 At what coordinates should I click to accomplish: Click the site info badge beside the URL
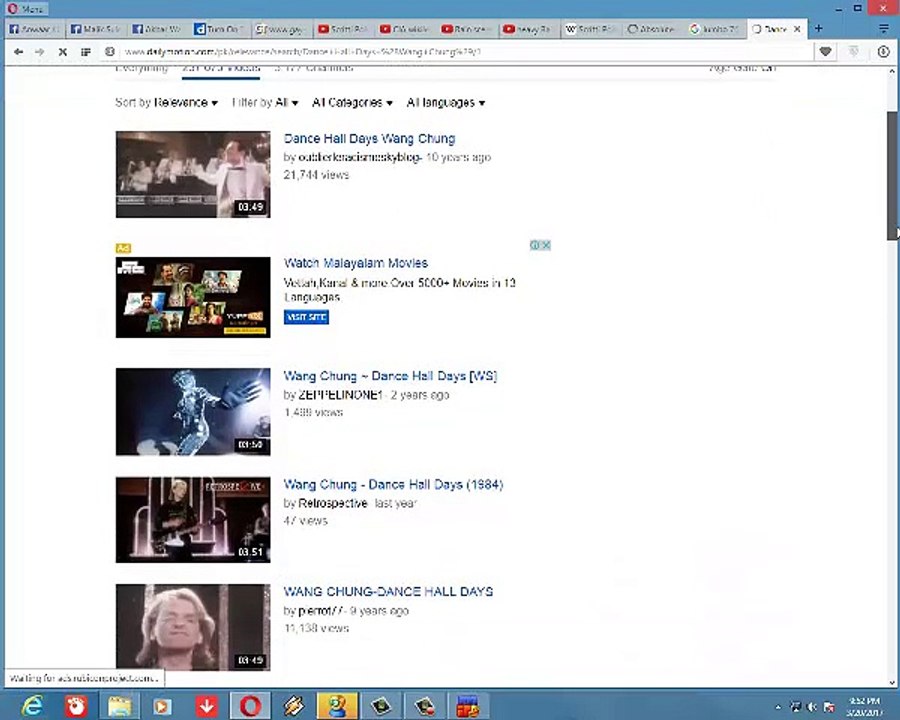pos(110,52)
